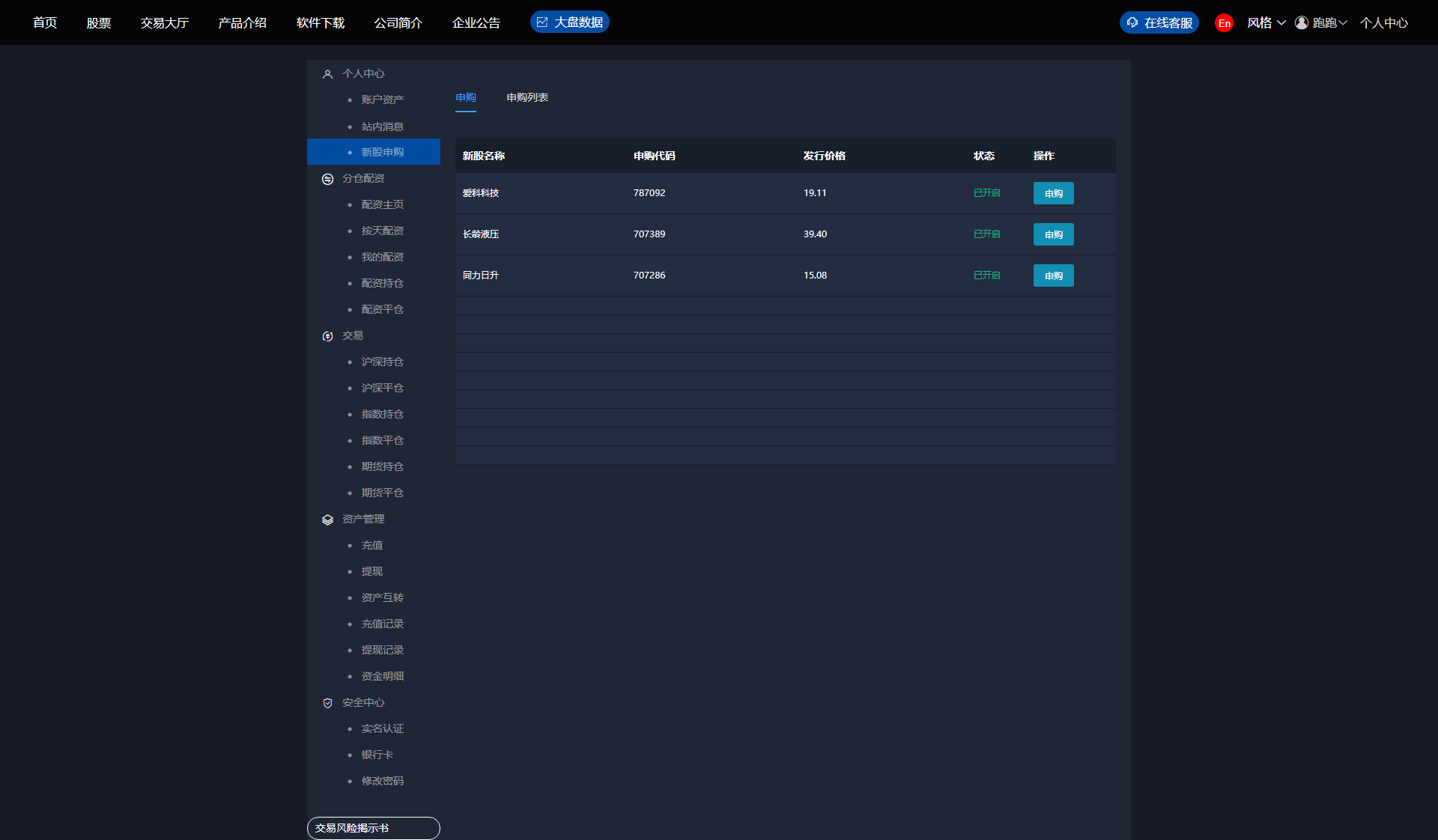Click 申购 button for 爱科科技
The height and width of the screenshot is (840, 1438).
click(x=1053, y=193)
